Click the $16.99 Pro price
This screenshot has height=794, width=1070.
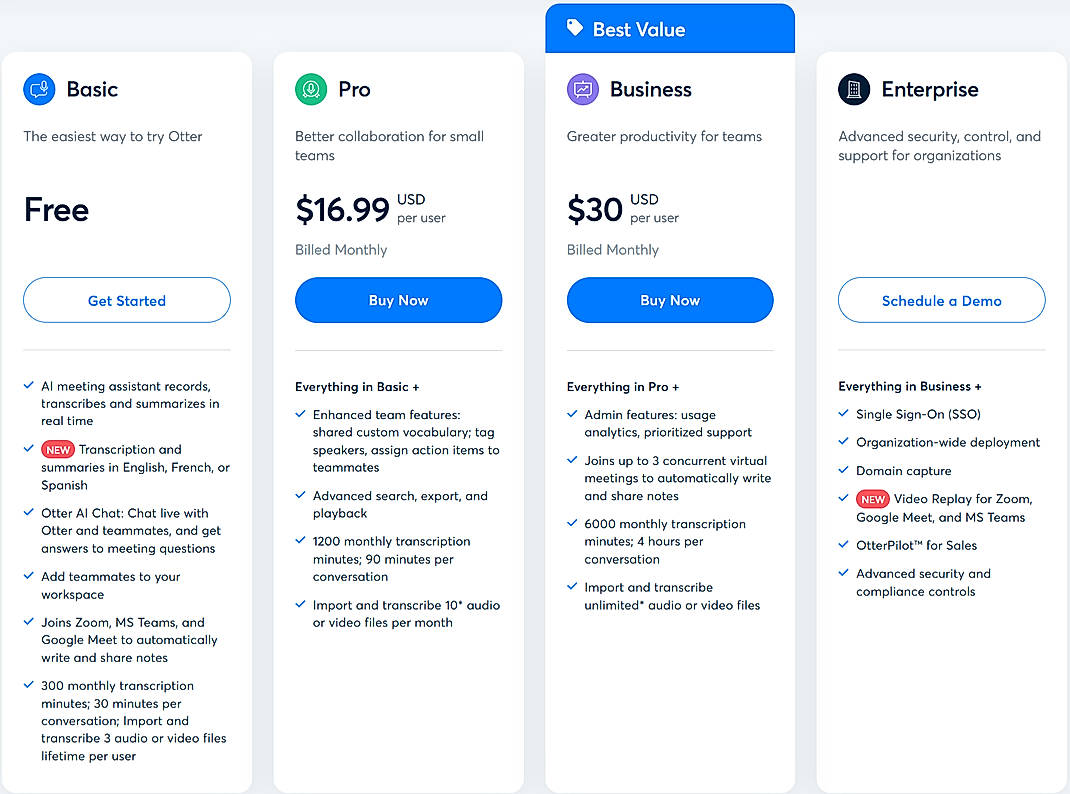[x=342, y=210]
